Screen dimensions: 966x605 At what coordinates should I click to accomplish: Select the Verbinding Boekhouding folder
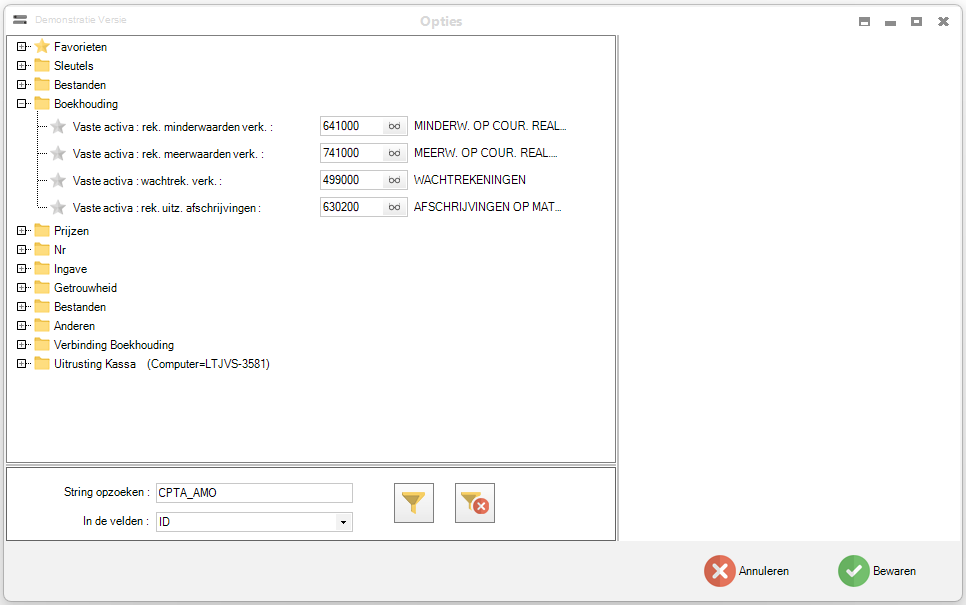pos(113,345)
